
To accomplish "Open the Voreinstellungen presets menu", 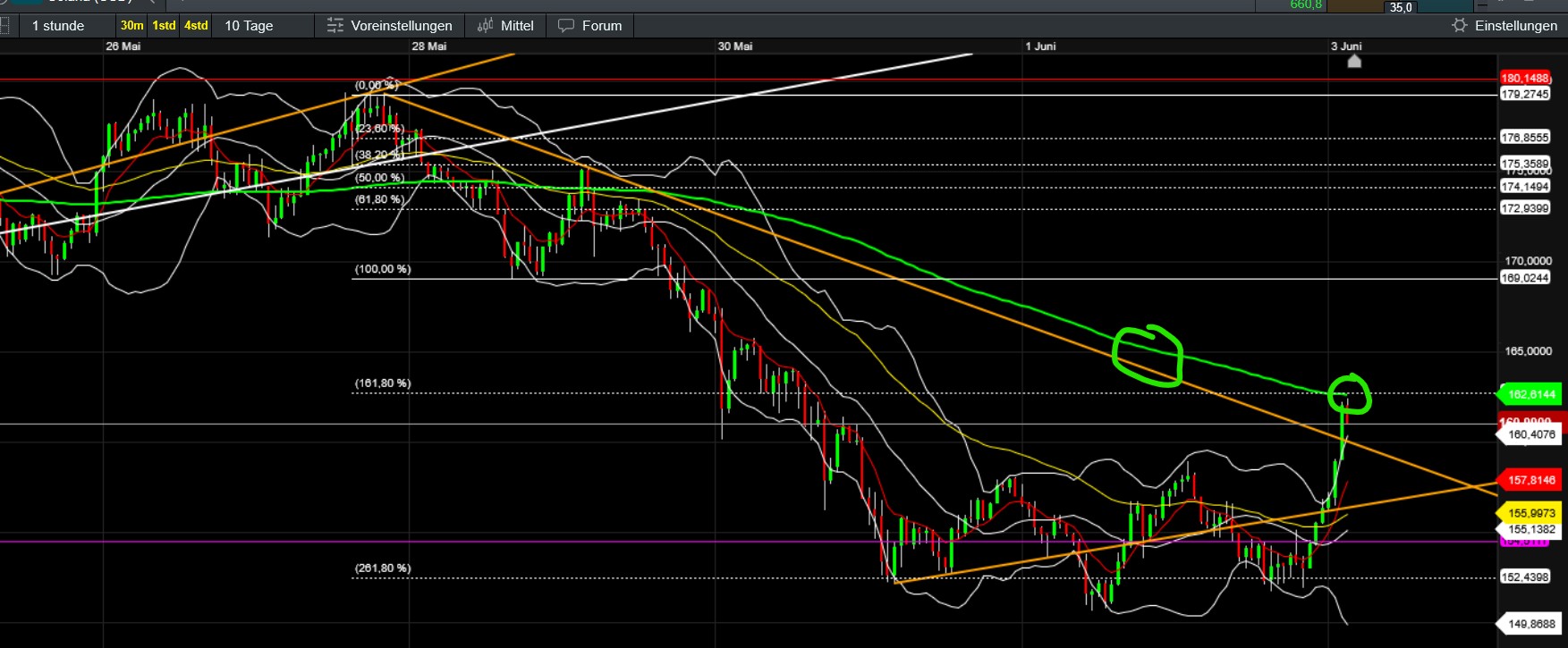I will pos(389,26).
